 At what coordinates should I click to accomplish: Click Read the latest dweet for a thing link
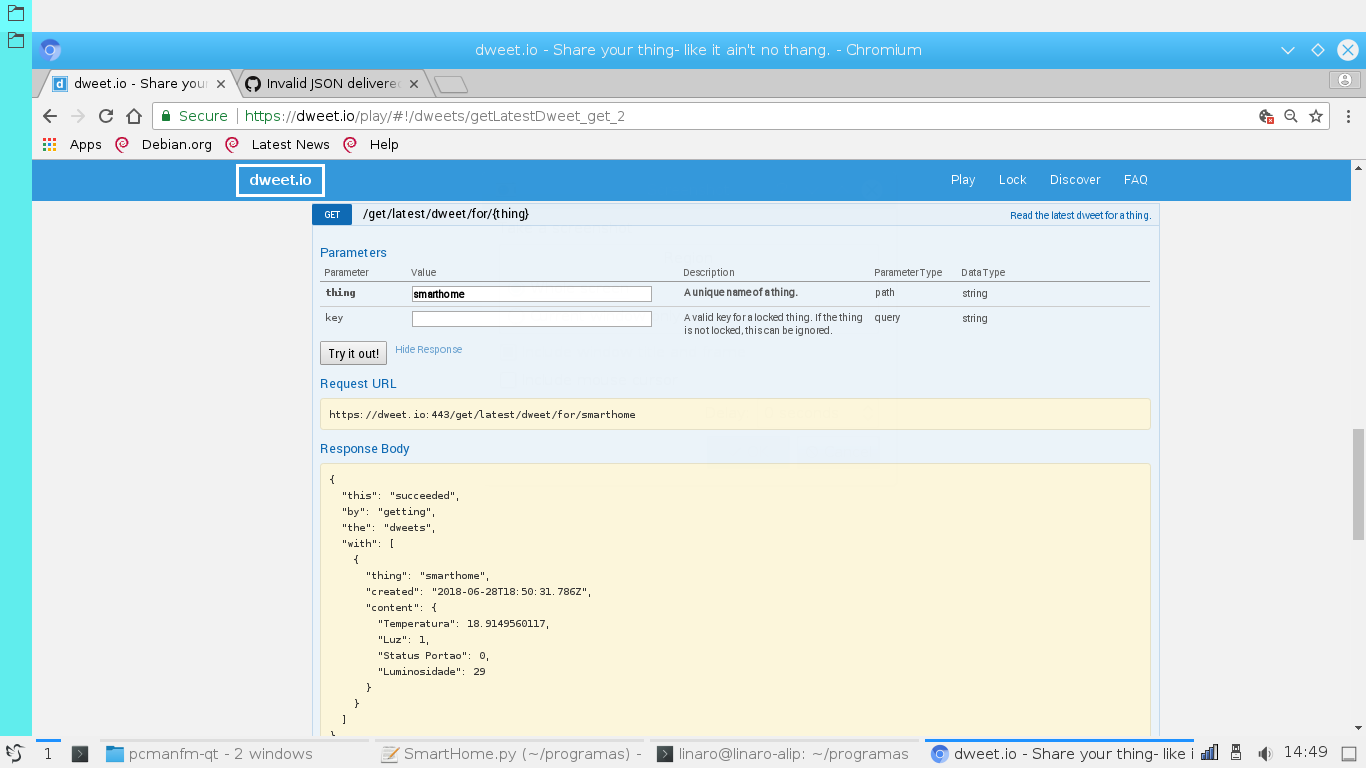1081,215
